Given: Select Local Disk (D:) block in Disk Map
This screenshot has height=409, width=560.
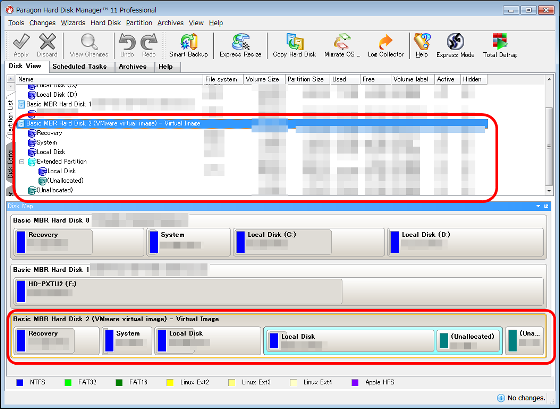Looking at the screenshot, I should (x=466, y=242).
